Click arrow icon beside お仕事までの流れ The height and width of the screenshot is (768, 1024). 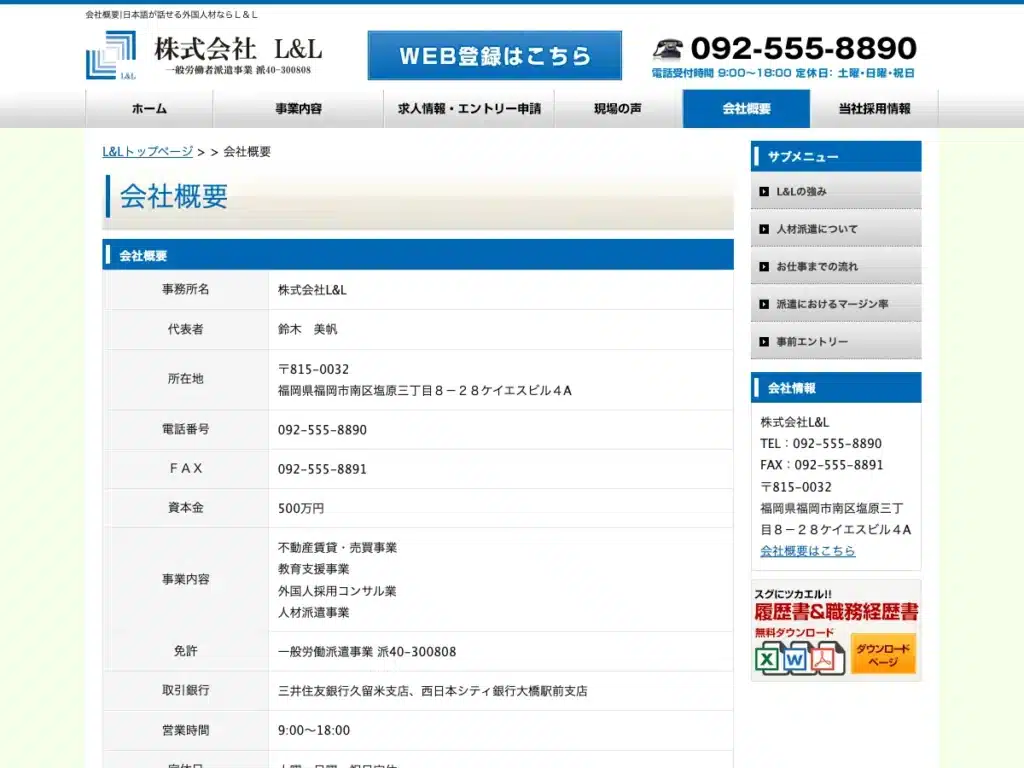[764, 266]
